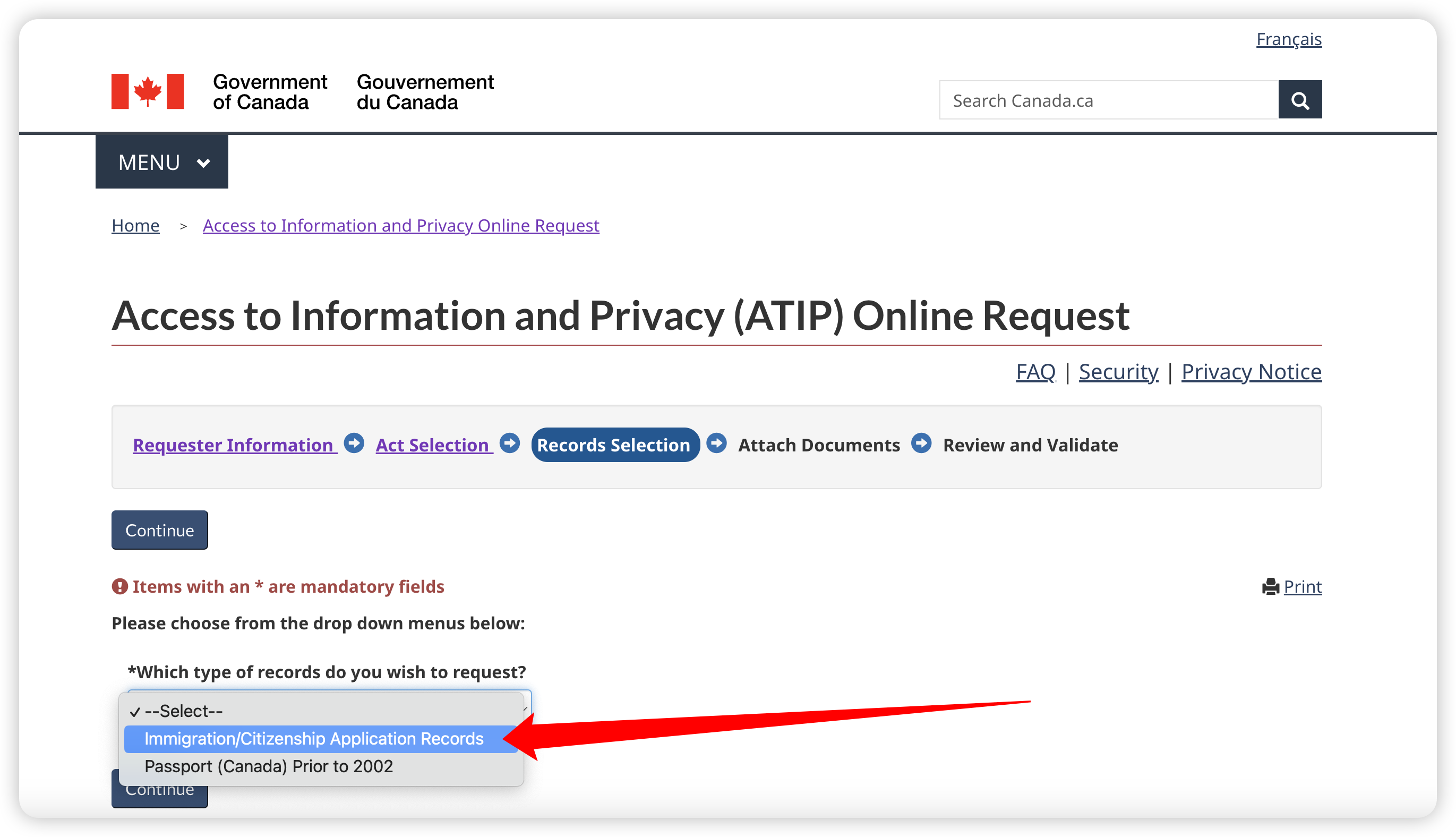Image resolution: width=1456 pixels, height=837 pixels.
Task: Click the red mandatory fields alert icon
Action: click(x=119, y=586)
